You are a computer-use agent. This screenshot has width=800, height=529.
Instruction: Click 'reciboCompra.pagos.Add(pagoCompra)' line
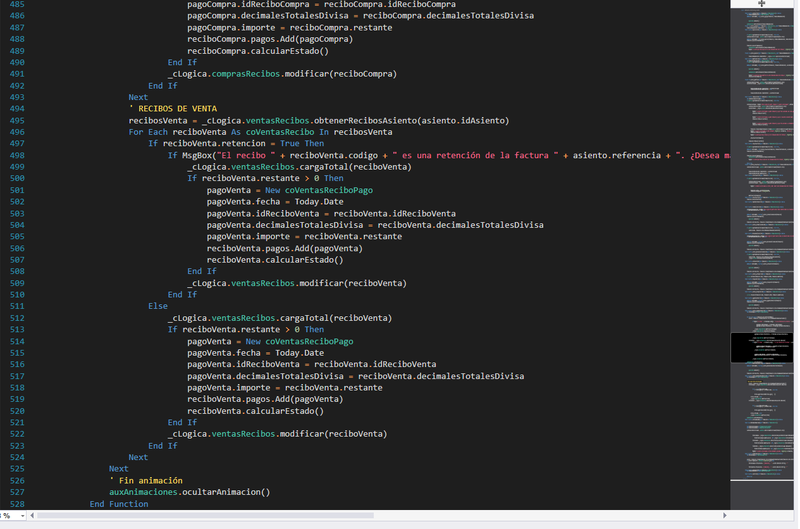(270, 39)
